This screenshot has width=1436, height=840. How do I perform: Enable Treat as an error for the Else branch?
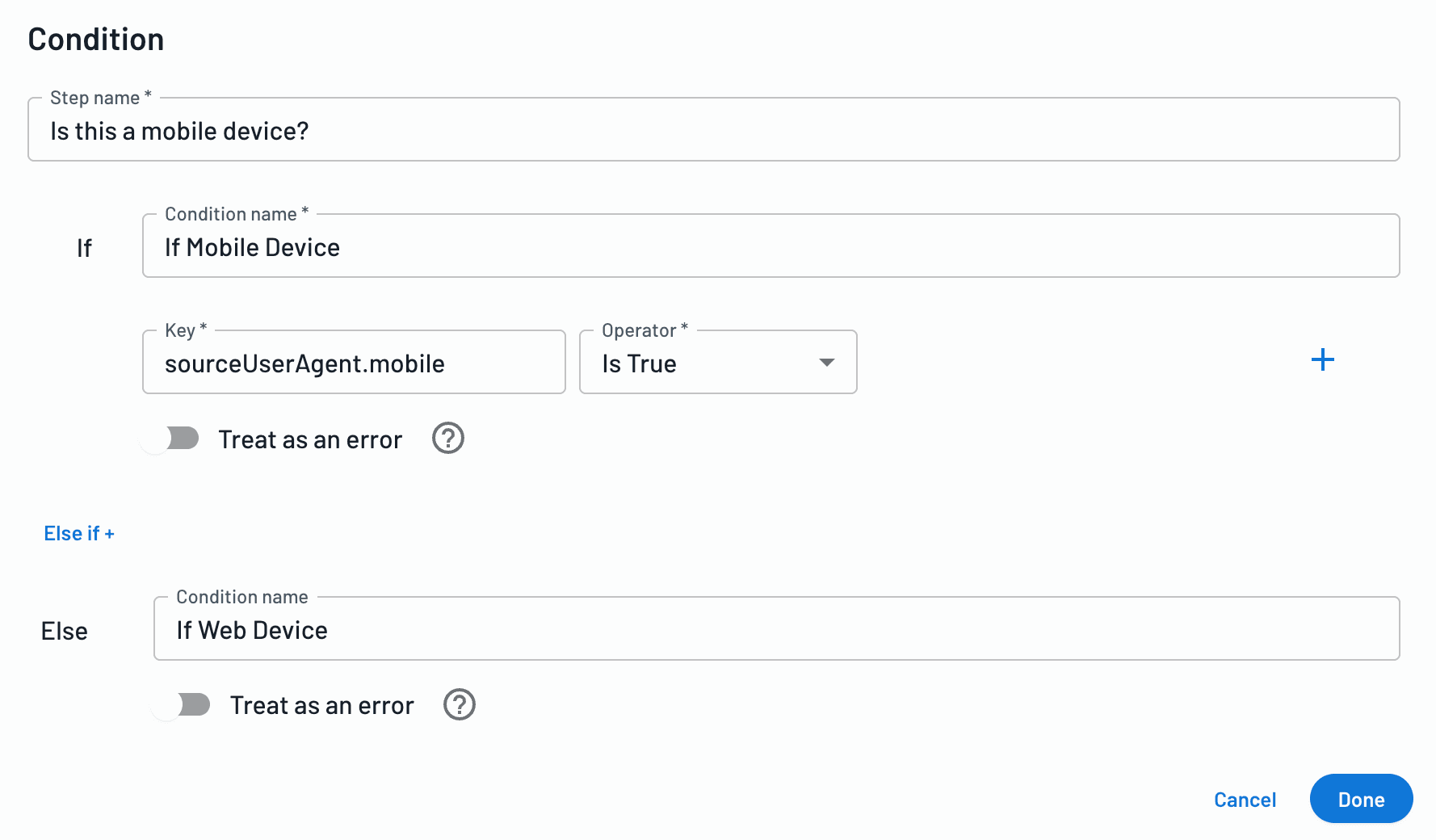click(183, 704)
